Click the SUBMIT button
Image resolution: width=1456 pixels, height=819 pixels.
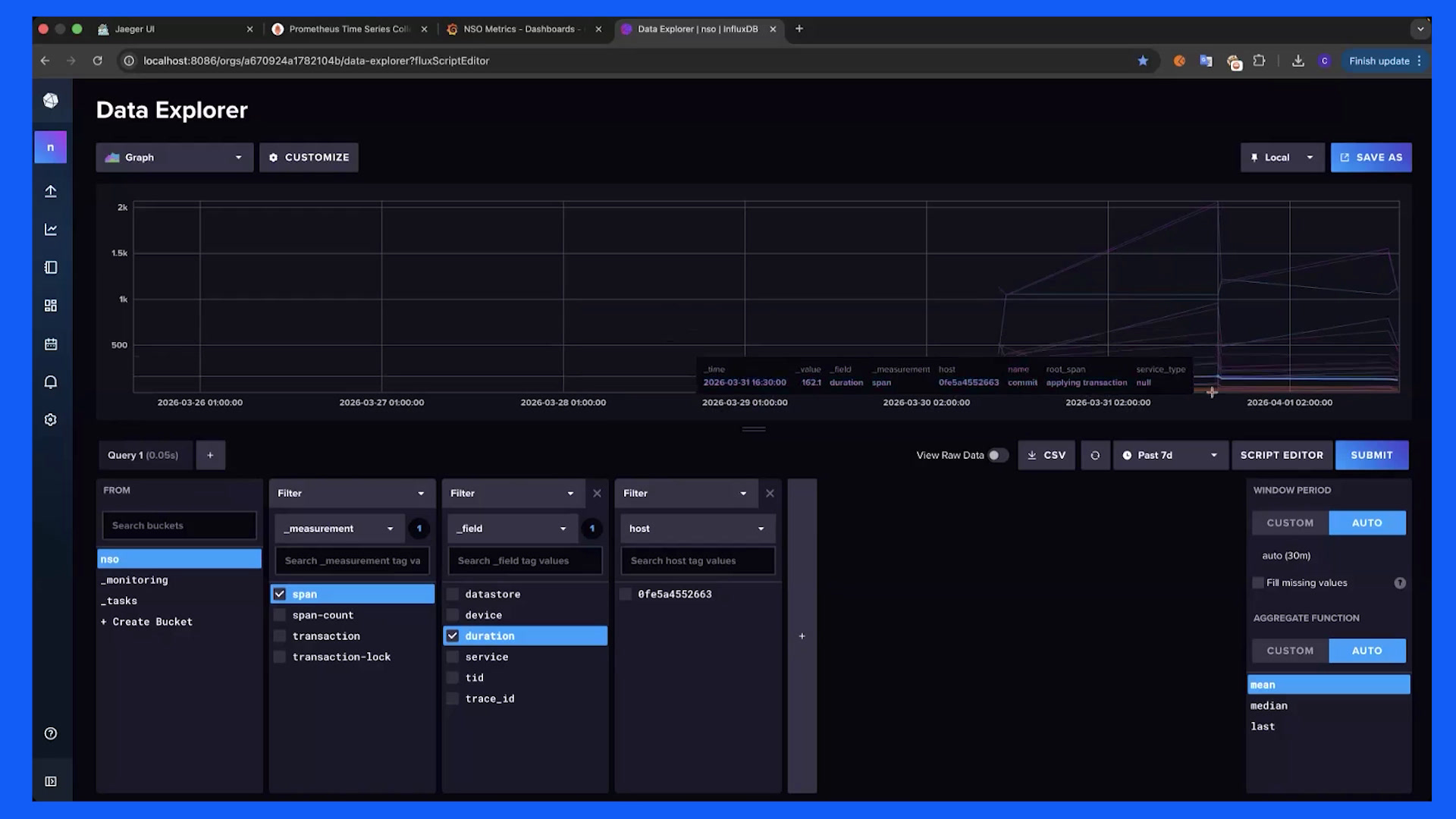tap(1372, 455)
